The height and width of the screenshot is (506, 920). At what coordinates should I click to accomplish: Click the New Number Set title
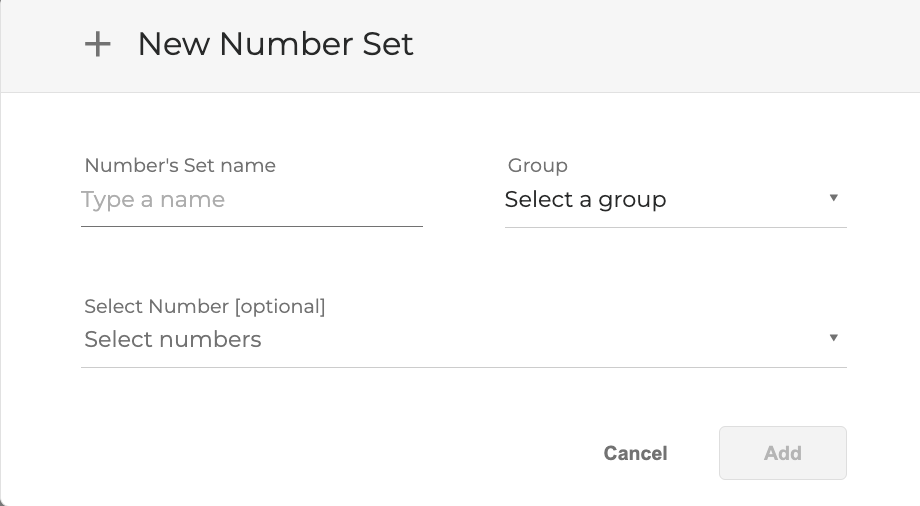click(275, 45)
